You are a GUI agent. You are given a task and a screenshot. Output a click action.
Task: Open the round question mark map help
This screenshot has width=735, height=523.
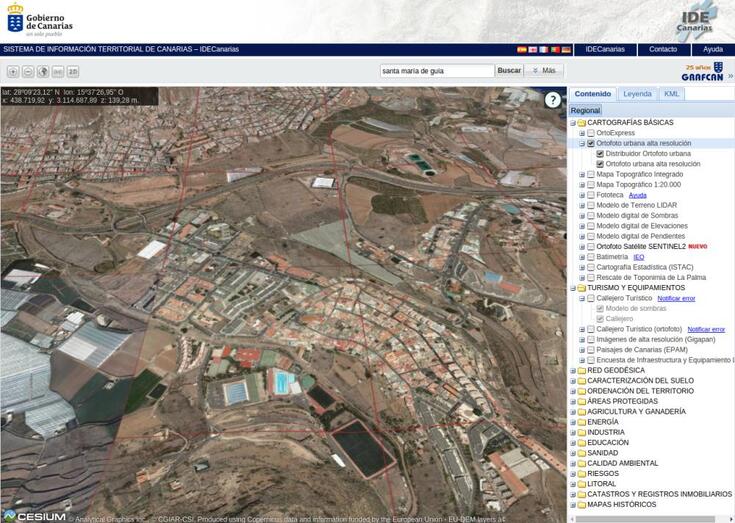(x=553, y=100)
